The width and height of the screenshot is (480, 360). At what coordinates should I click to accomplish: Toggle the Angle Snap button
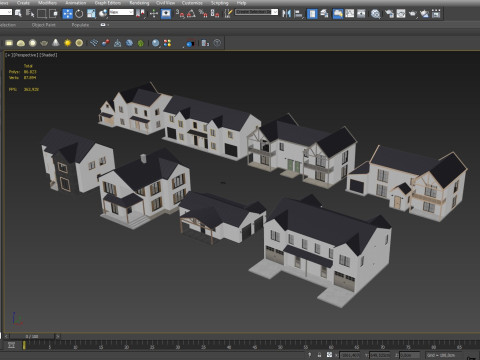coord(191,13)
